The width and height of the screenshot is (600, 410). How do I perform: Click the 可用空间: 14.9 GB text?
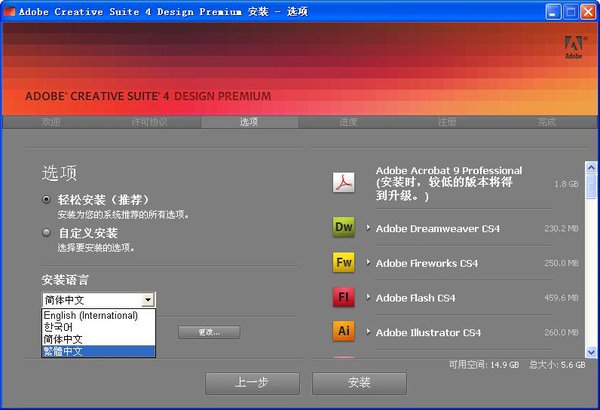pyautogui.click(x=484, y=365)
